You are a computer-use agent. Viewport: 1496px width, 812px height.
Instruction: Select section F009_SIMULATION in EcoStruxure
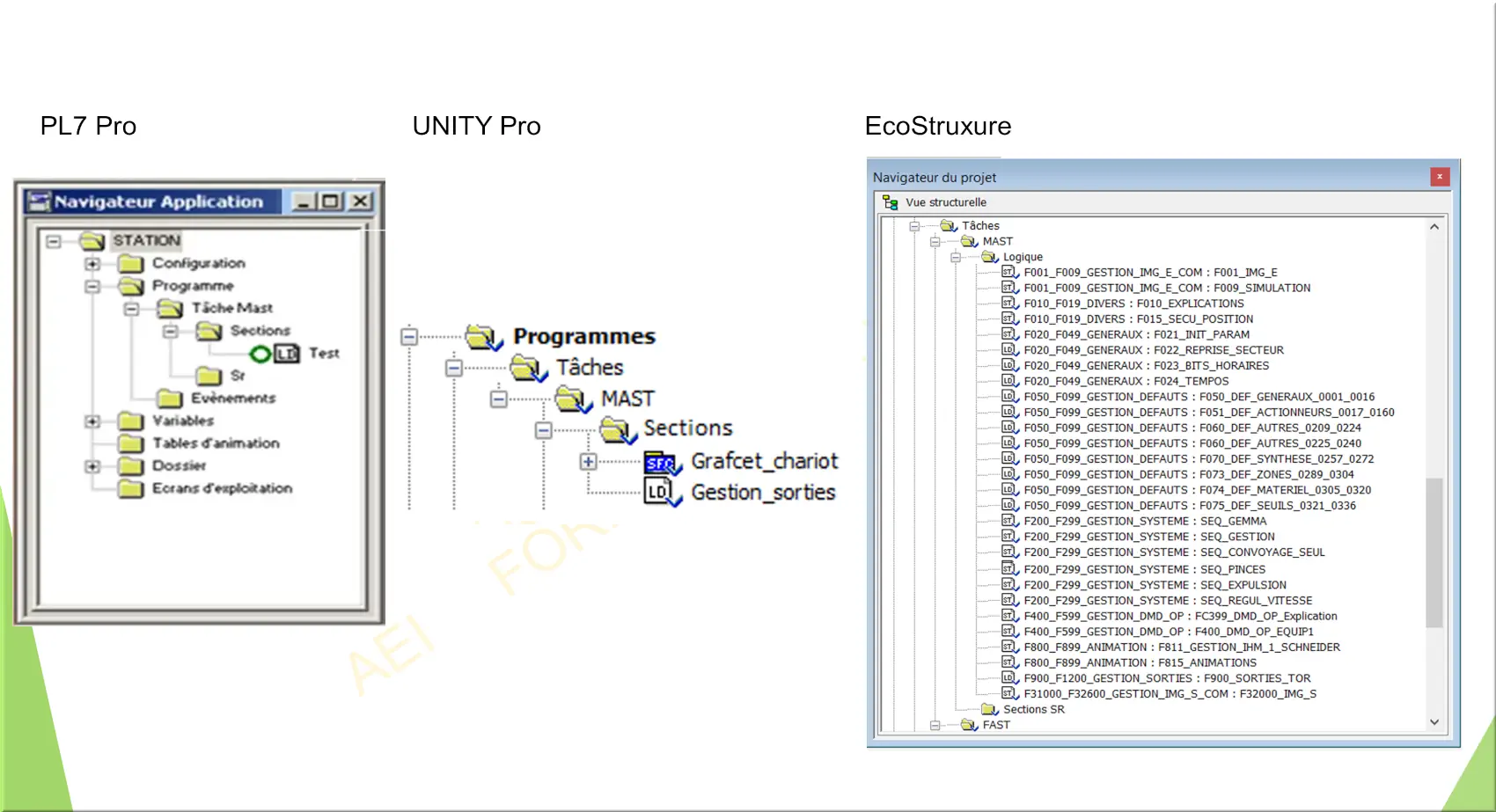(x=1167, y=288)
